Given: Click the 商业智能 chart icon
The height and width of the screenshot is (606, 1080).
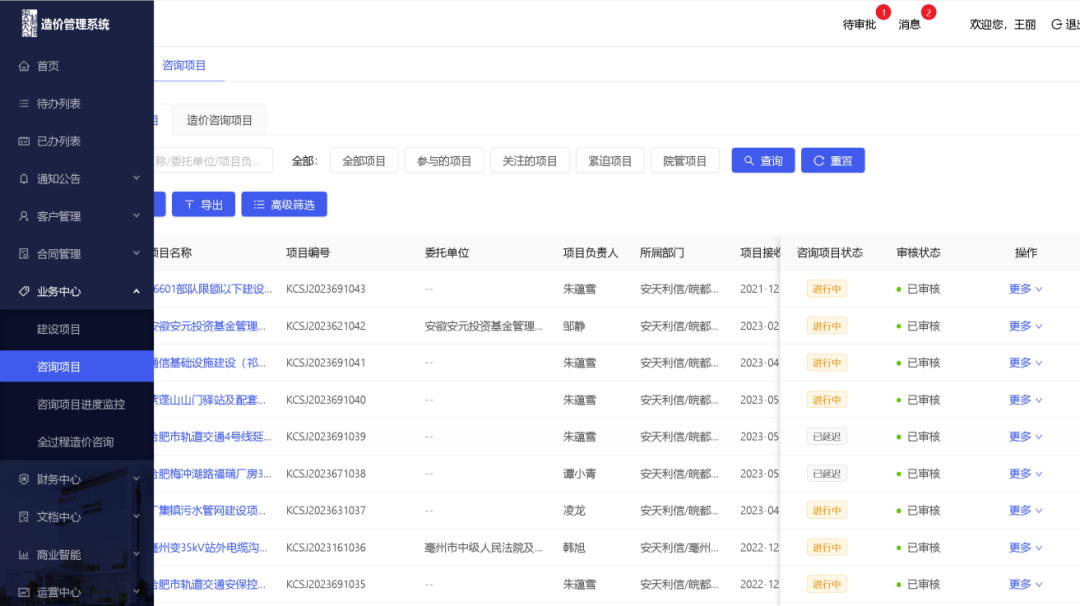Looking at the screenshot, I should [x=24, y=554].
